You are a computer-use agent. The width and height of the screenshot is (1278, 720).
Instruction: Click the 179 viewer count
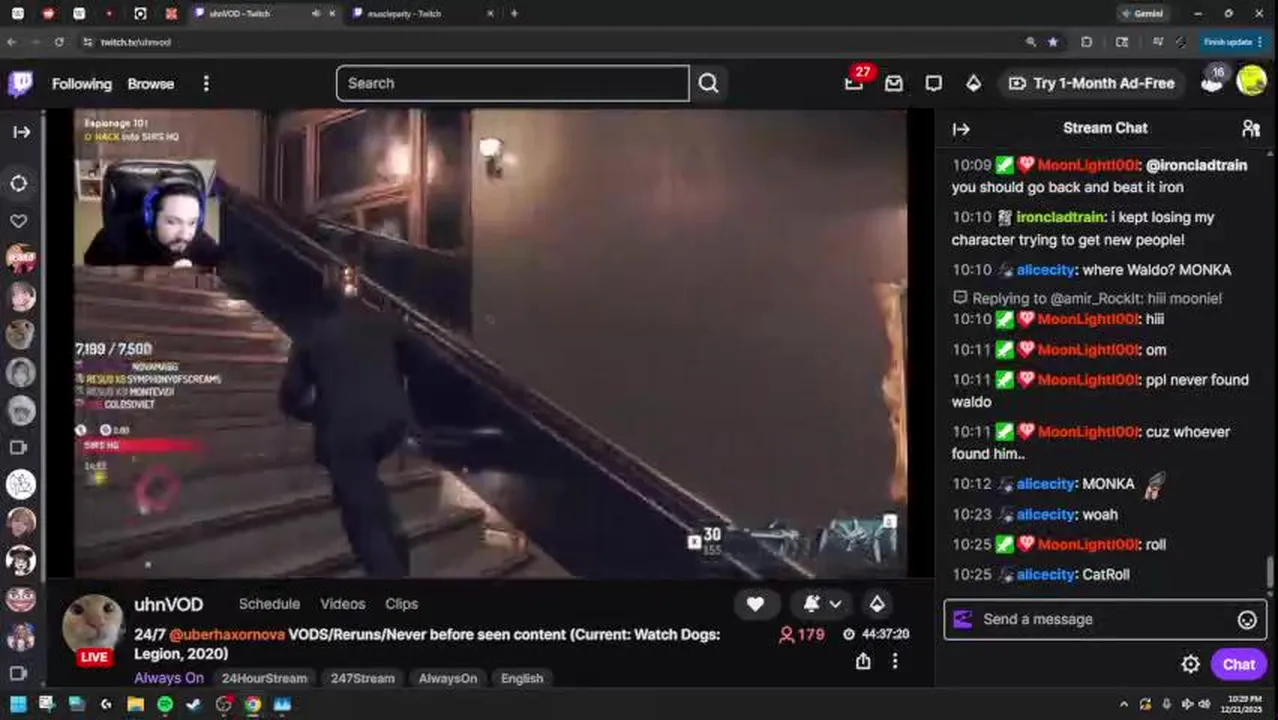[x=802, y=635]
